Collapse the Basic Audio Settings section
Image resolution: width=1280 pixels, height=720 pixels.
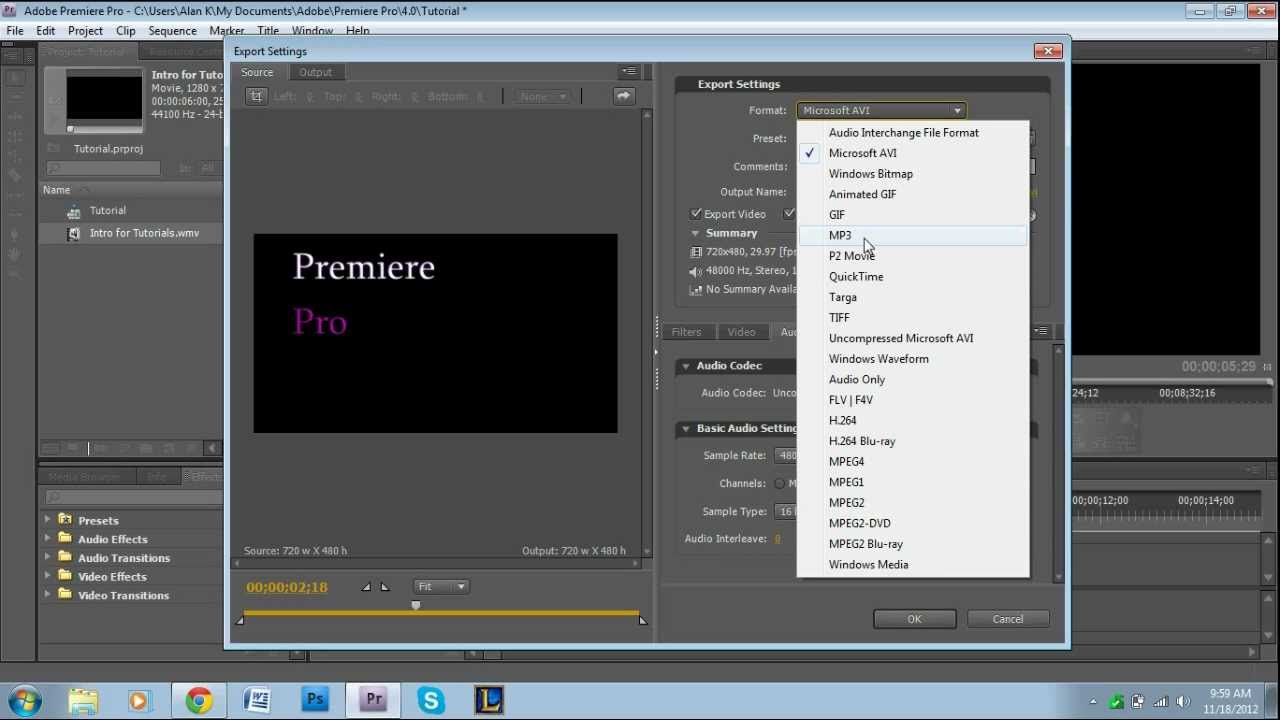click(686, 429)
